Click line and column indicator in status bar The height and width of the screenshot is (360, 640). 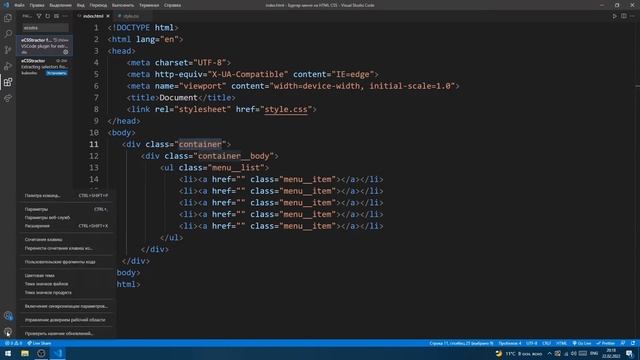pos(461,343)
